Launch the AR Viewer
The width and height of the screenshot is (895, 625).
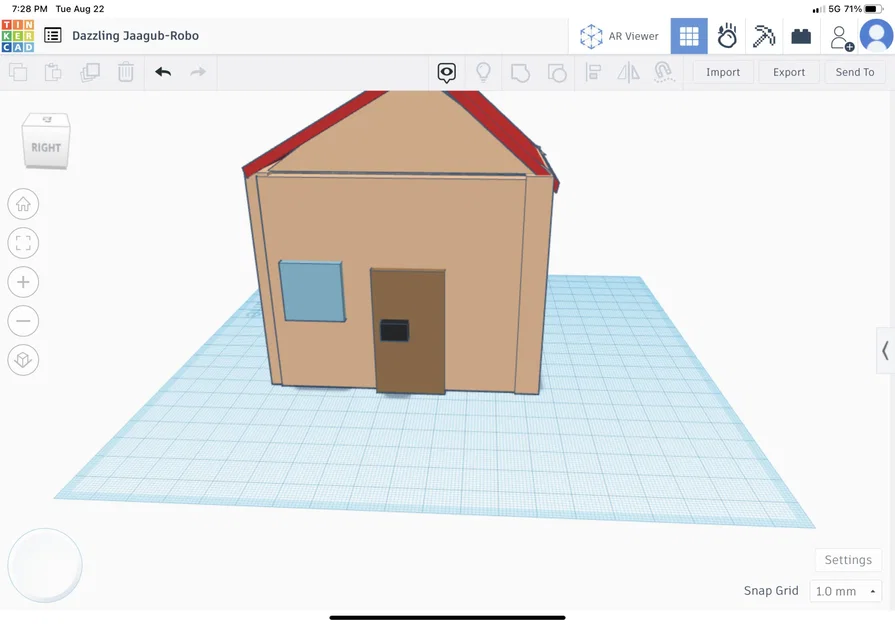619,36
